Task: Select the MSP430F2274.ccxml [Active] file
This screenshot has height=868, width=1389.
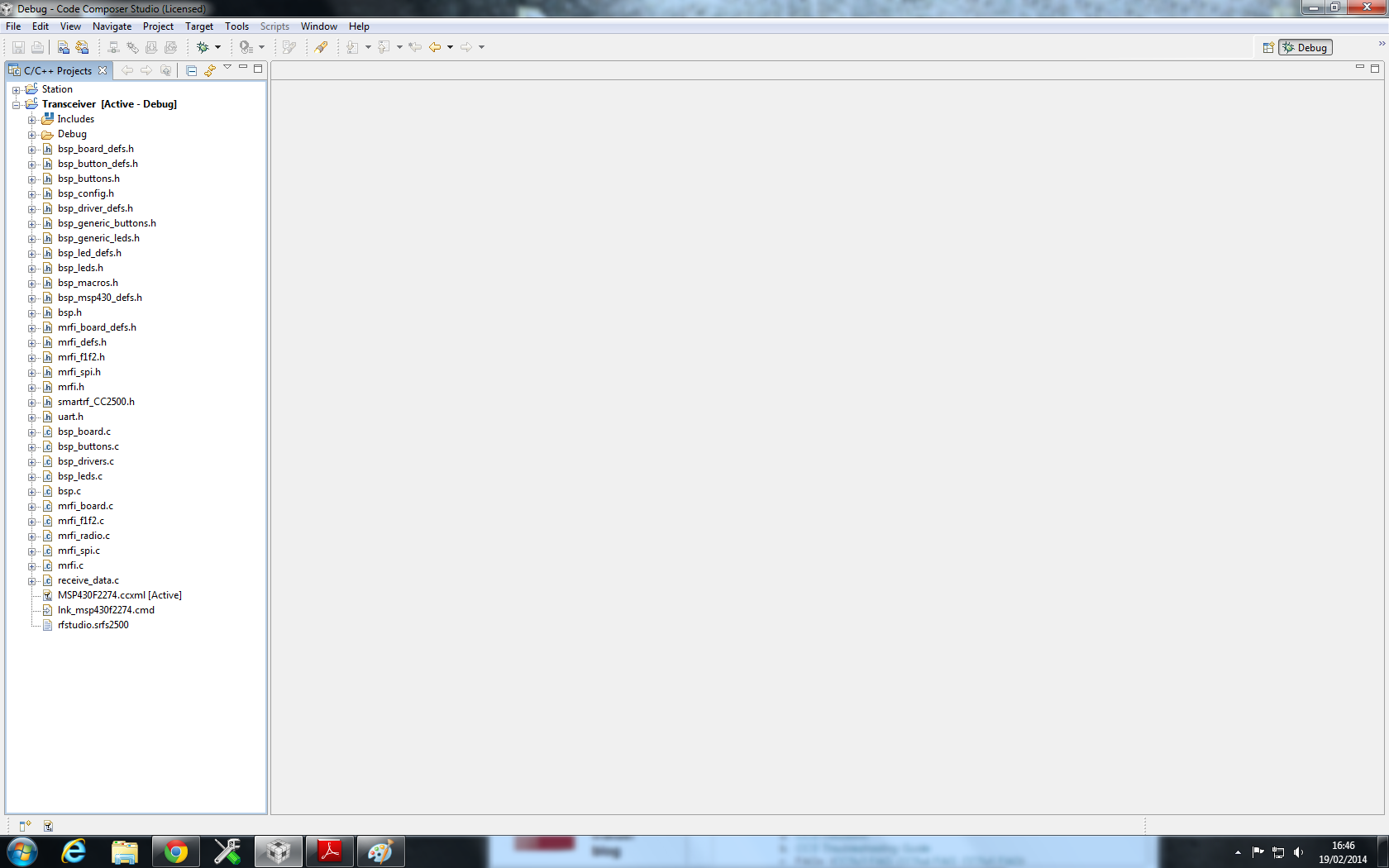Action: click(x=120, y=595)
